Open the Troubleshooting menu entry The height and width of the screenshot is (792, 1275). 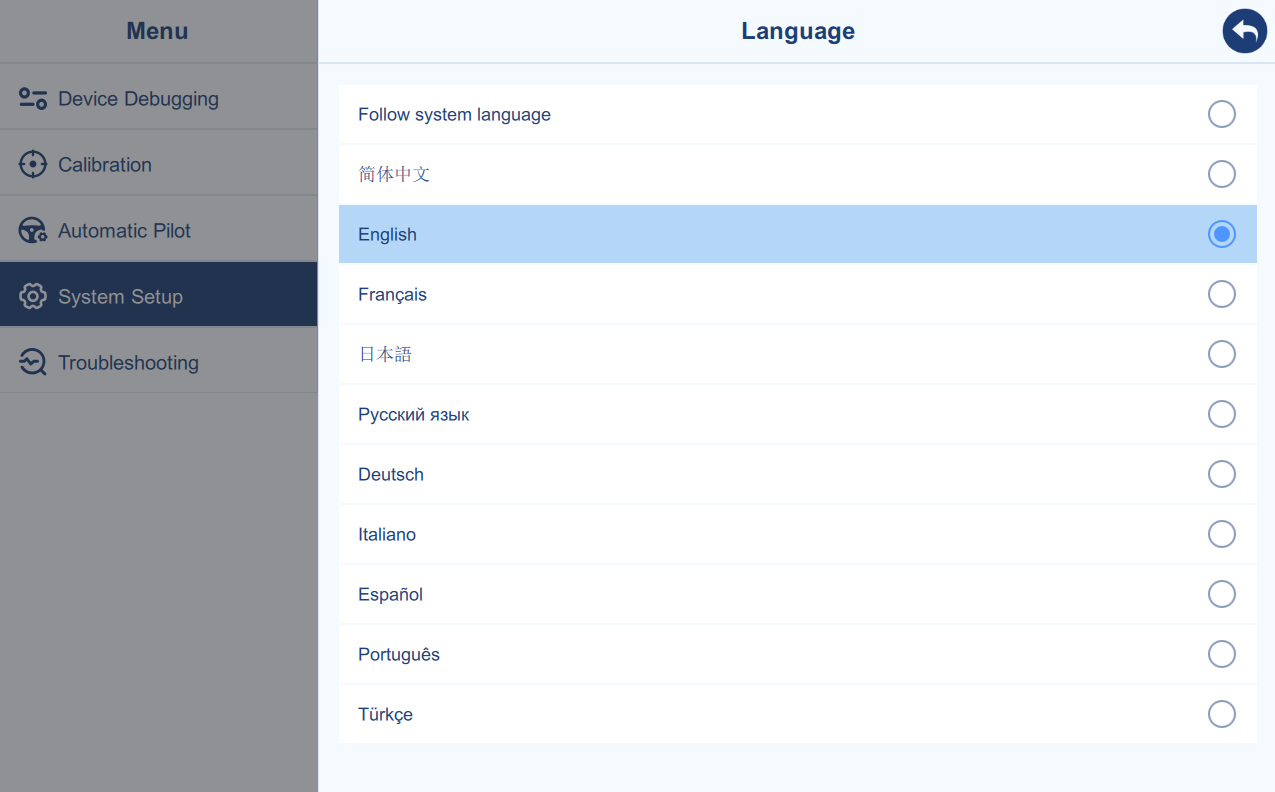[x=158, y=362]
